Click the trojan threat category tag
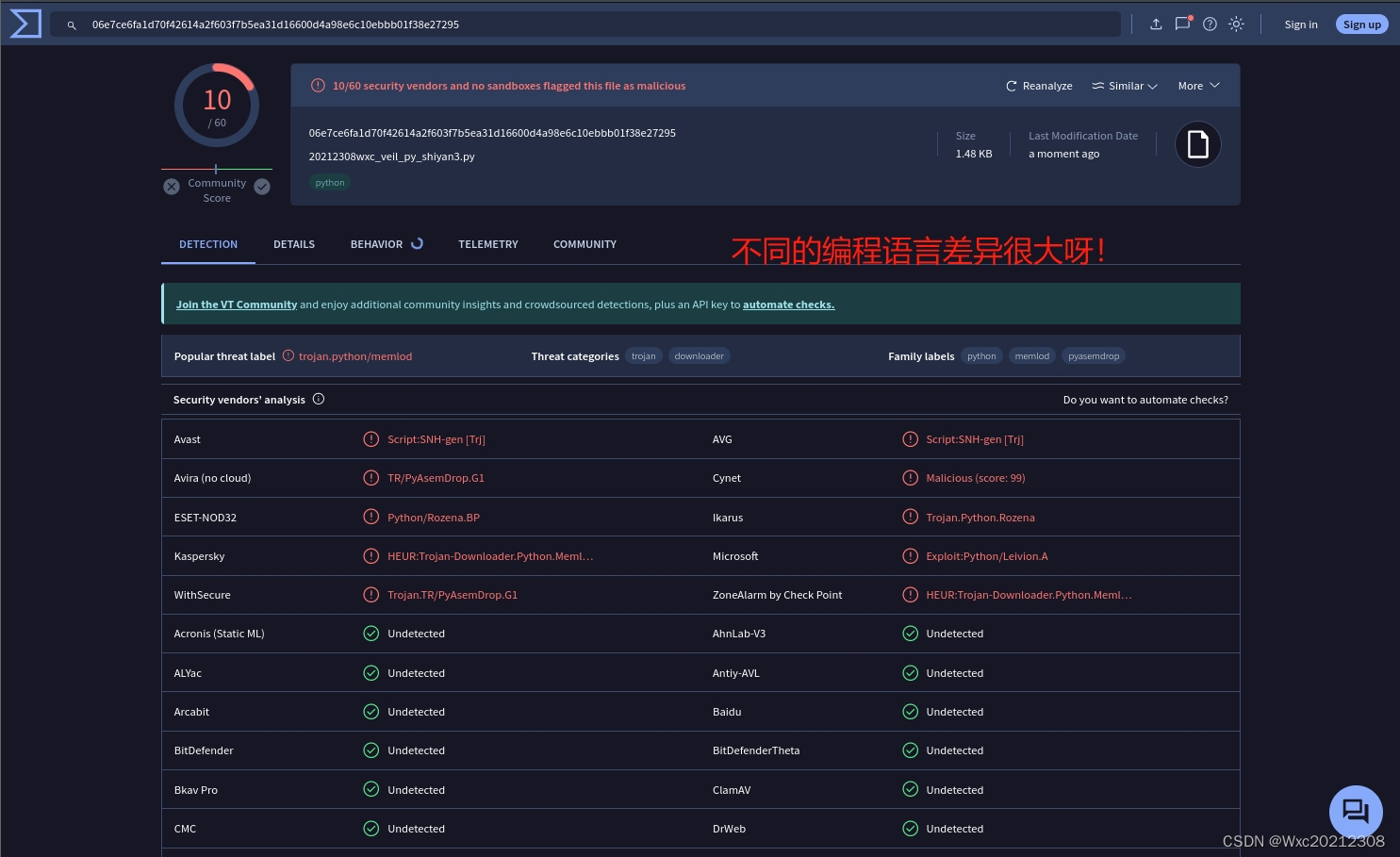 tap(644, 356)
